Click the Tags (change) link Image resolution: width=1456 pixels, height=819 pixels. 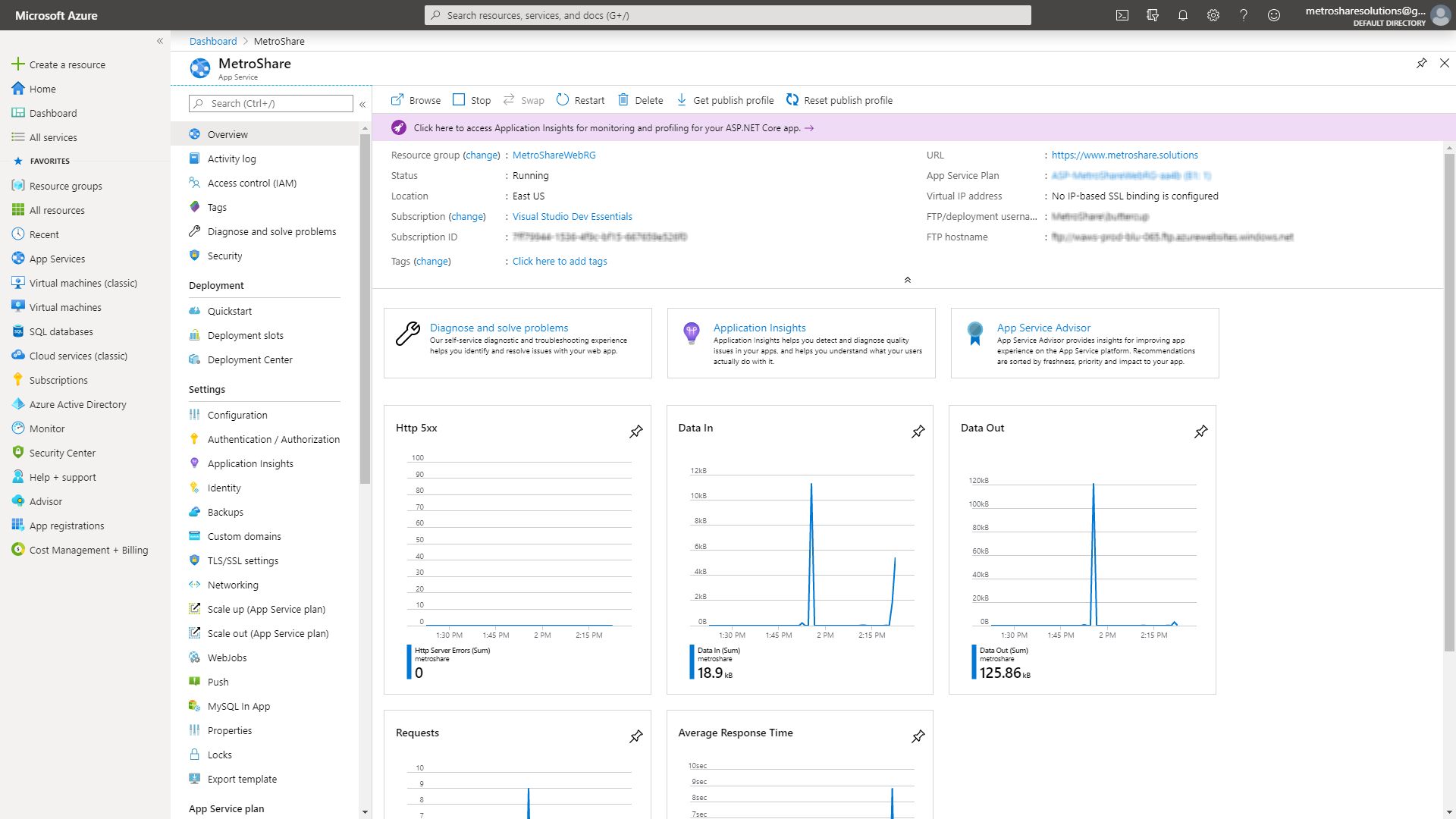[x=432, y=261]
